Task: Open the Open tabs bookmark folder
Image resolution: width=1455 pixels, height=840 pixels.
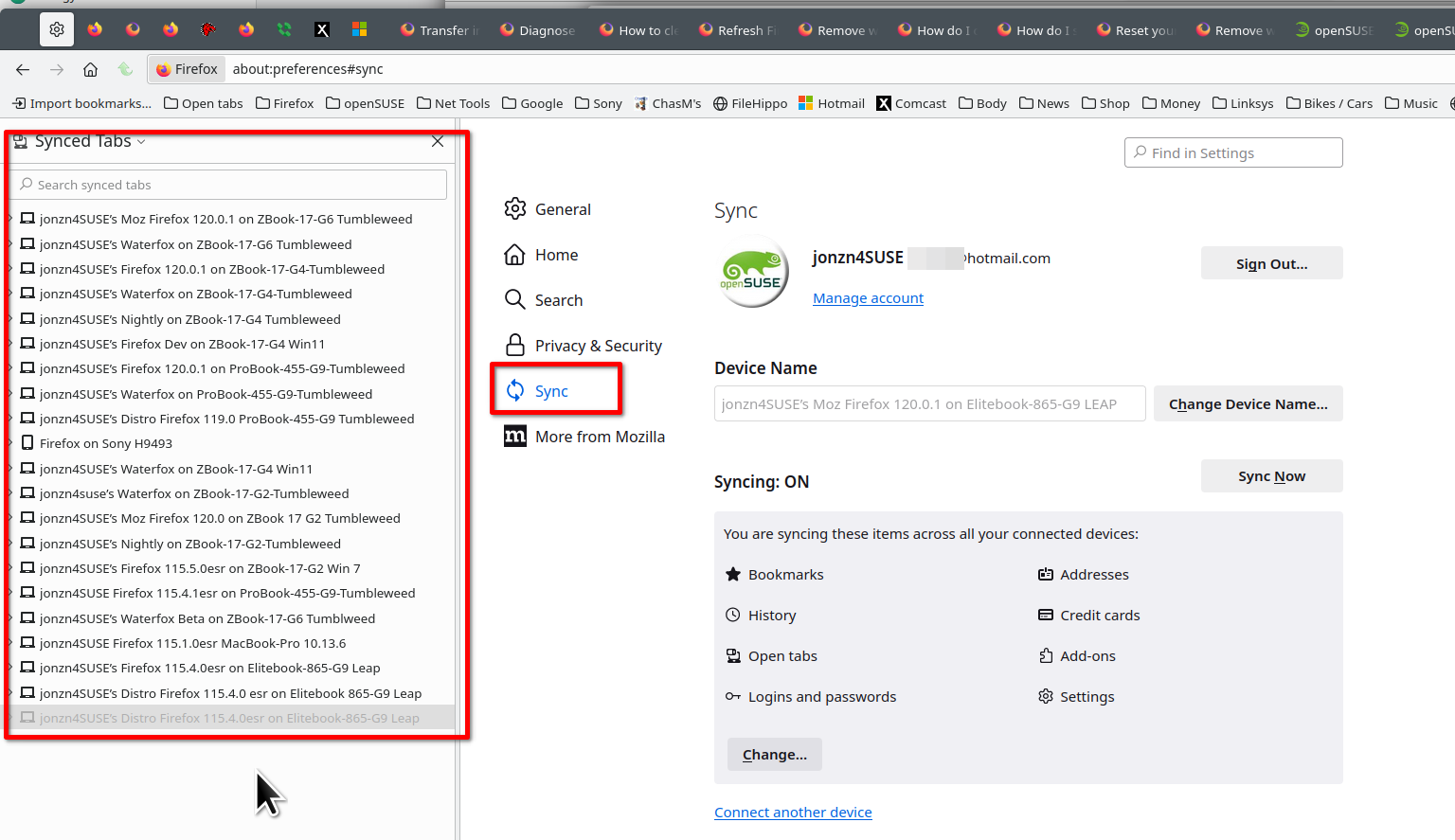Action: 204,103
